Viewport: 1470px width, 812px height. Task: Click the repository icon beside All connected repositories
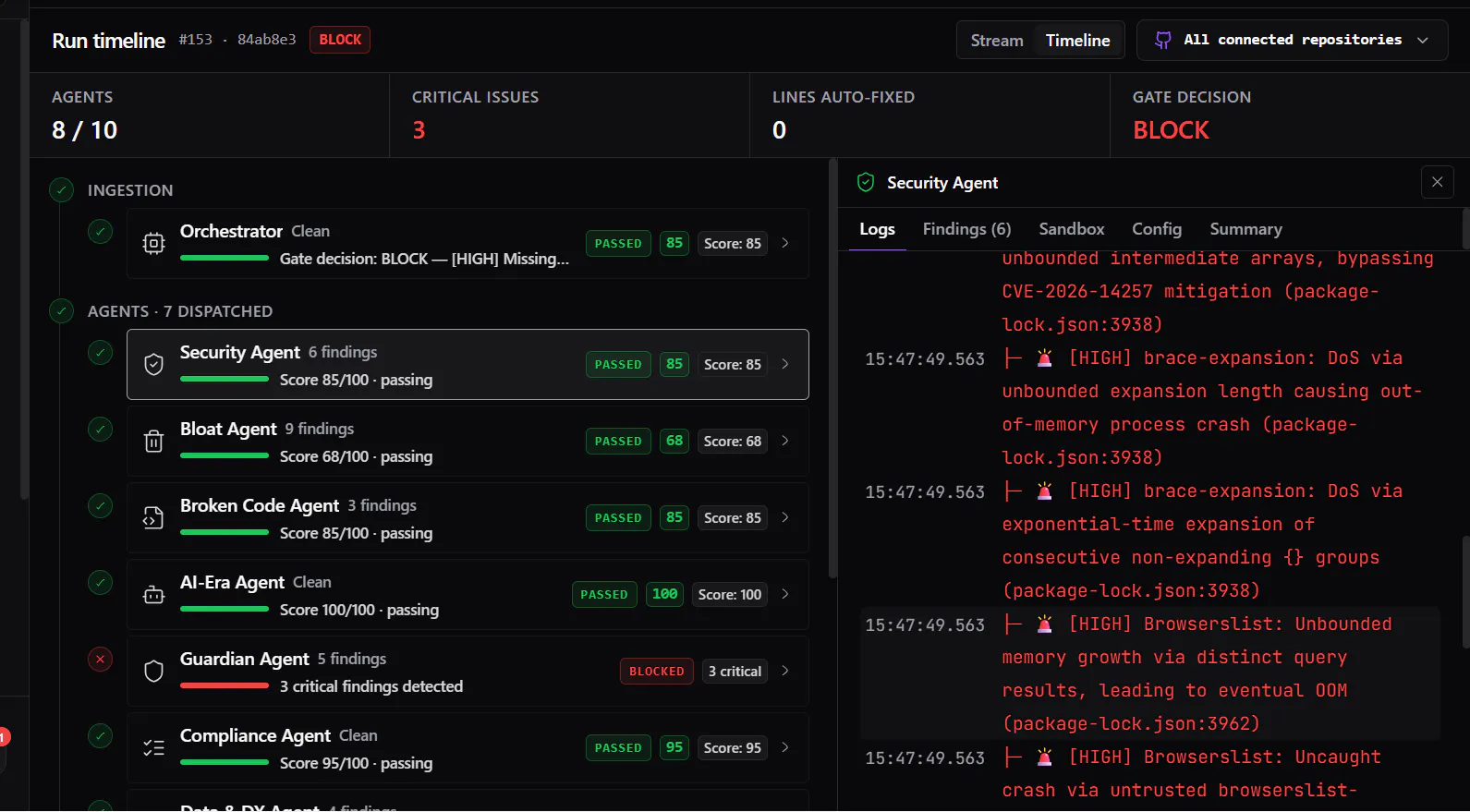point(1163,40)
